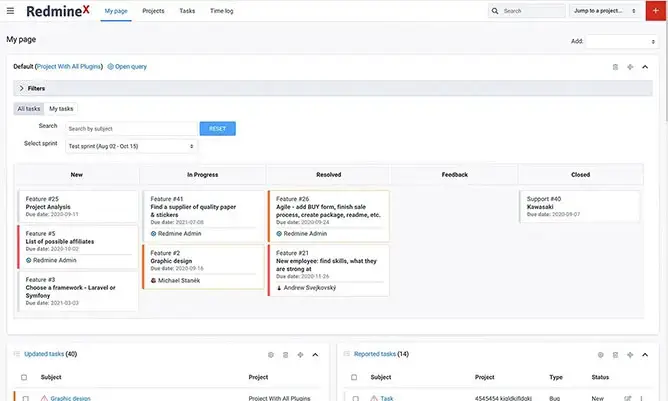Click move handle of Default board block

coord(630,67)
